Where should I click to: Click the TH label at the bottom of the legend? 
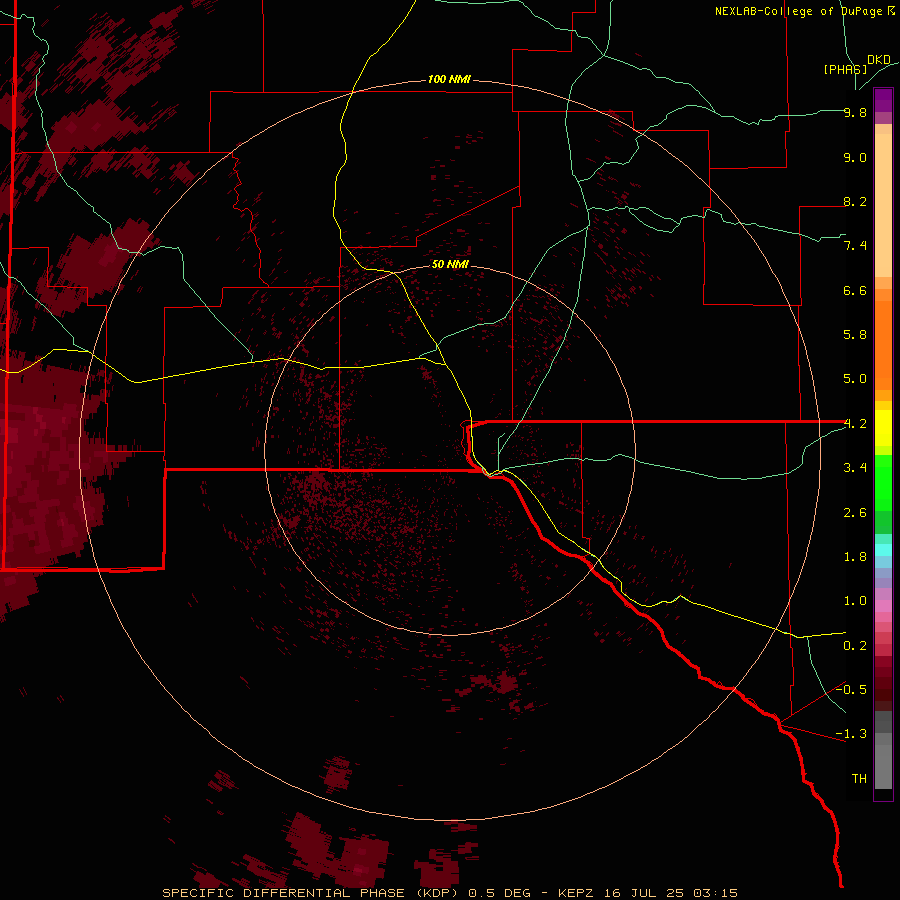pyautogui.click(x=859, y=779)
